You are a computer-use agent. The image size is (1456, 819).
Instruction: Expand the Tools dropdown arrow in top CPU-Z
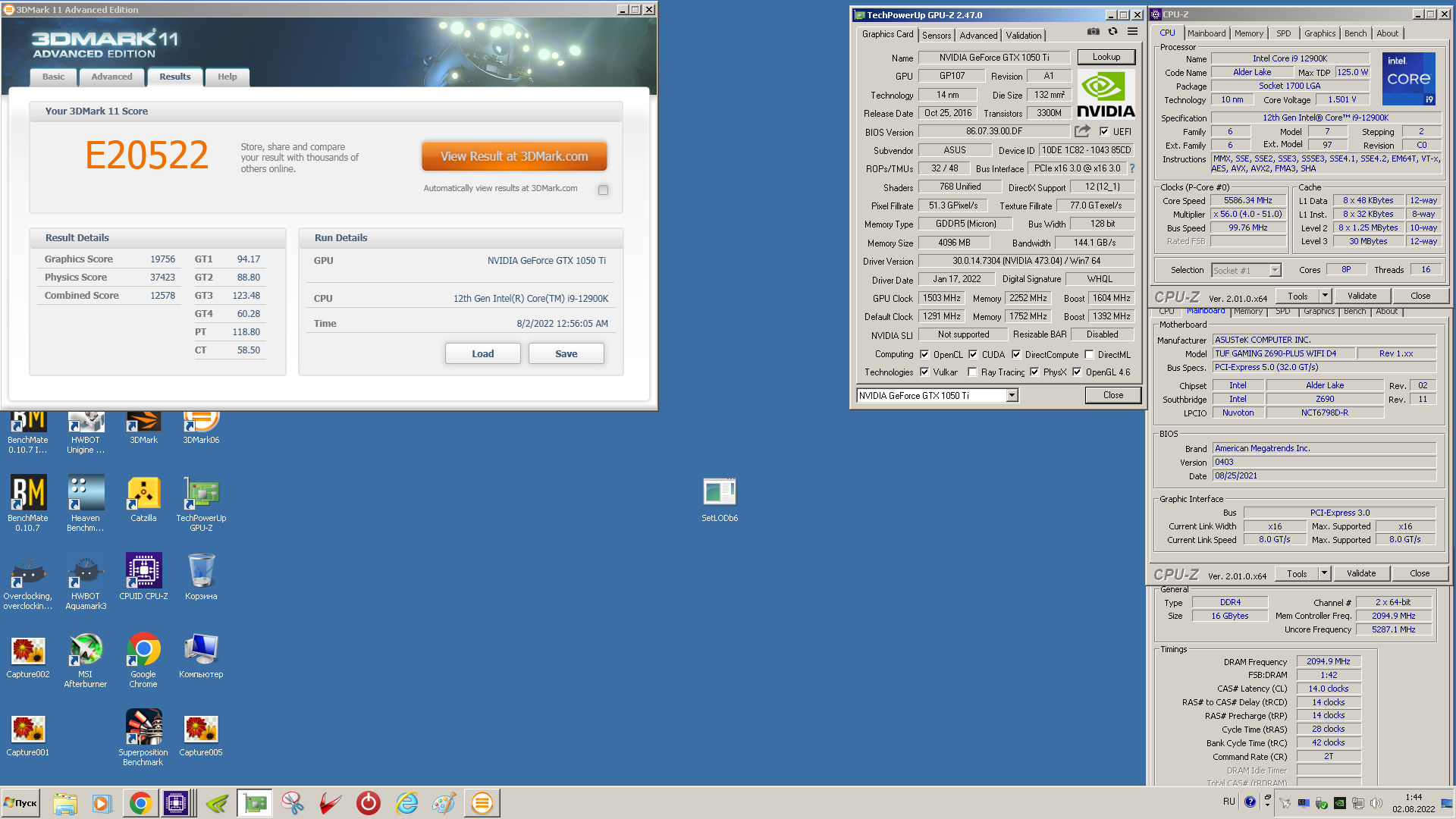[1325, 296]
